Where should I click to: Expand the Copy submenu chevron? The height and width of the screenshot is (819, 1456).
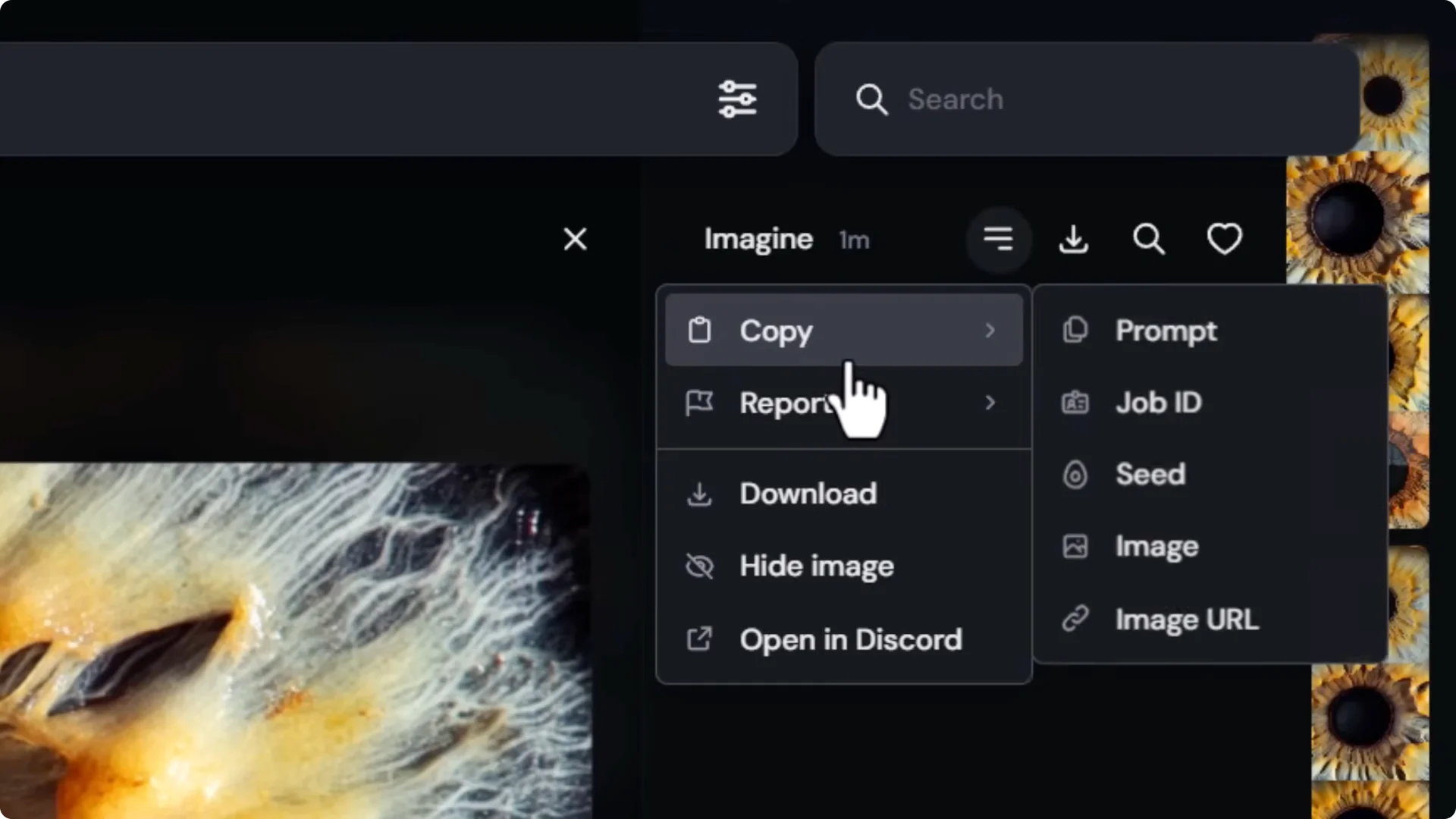tap(990, 330)
